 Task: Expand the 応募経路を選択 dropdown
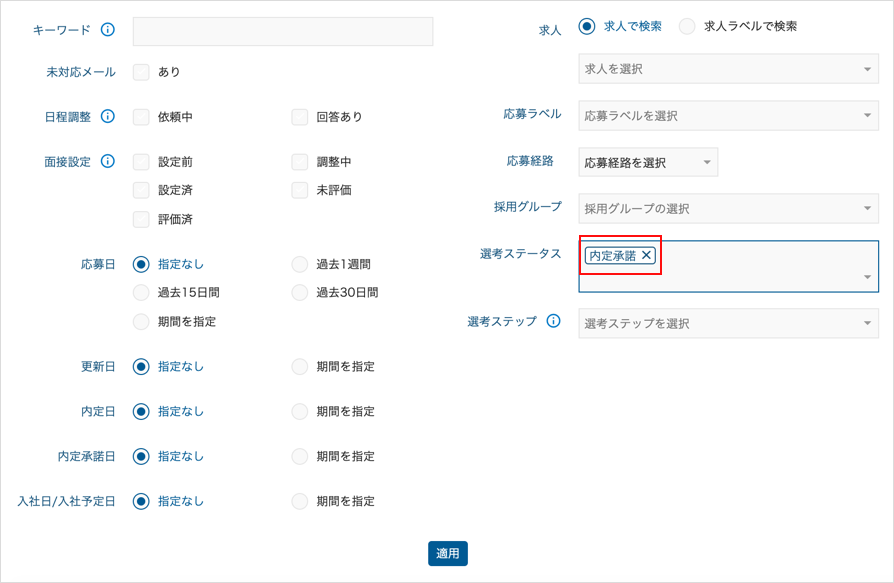[x=648, y=162]
